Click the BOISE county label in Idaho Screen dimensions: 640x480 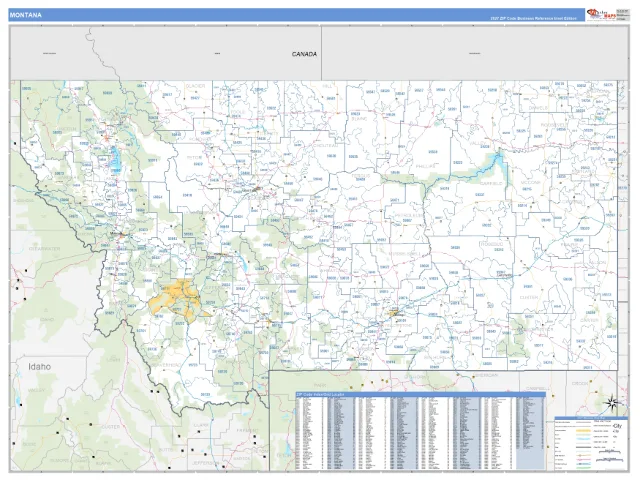coord(29,444)
